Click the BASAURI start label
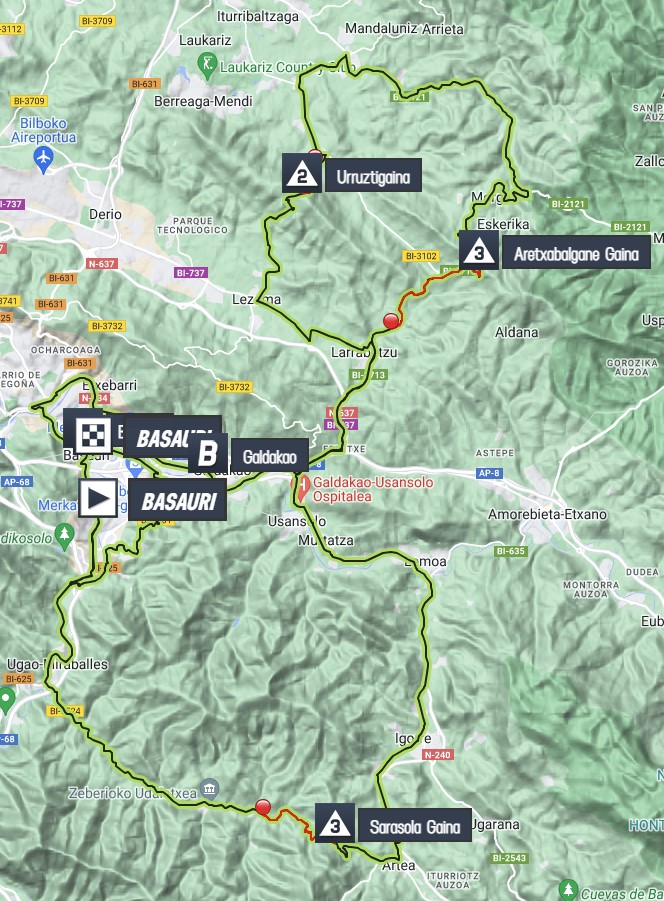Image resolution: width=664 pixels, height=901 pixels. [177, 501]
